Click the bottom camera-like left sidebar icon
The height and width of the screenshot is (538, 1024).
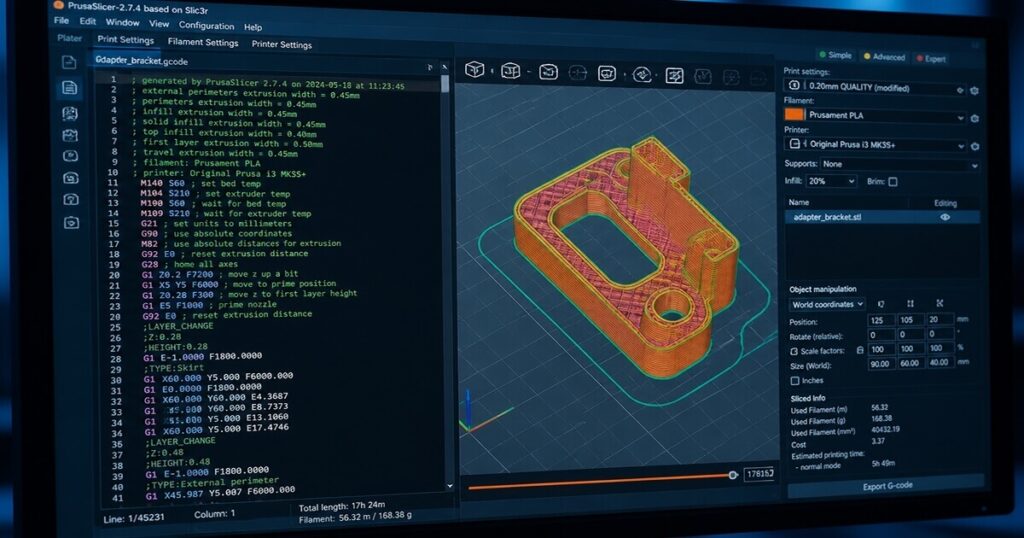[71, 223]
